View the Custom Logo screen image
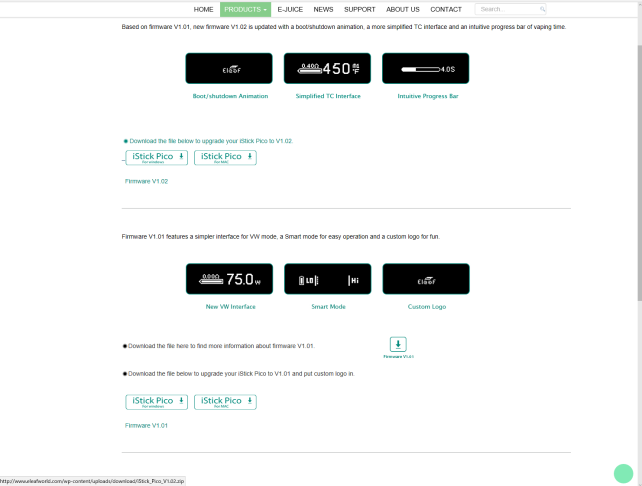Viewport: 642px width, 486px height. pos(426,279)
